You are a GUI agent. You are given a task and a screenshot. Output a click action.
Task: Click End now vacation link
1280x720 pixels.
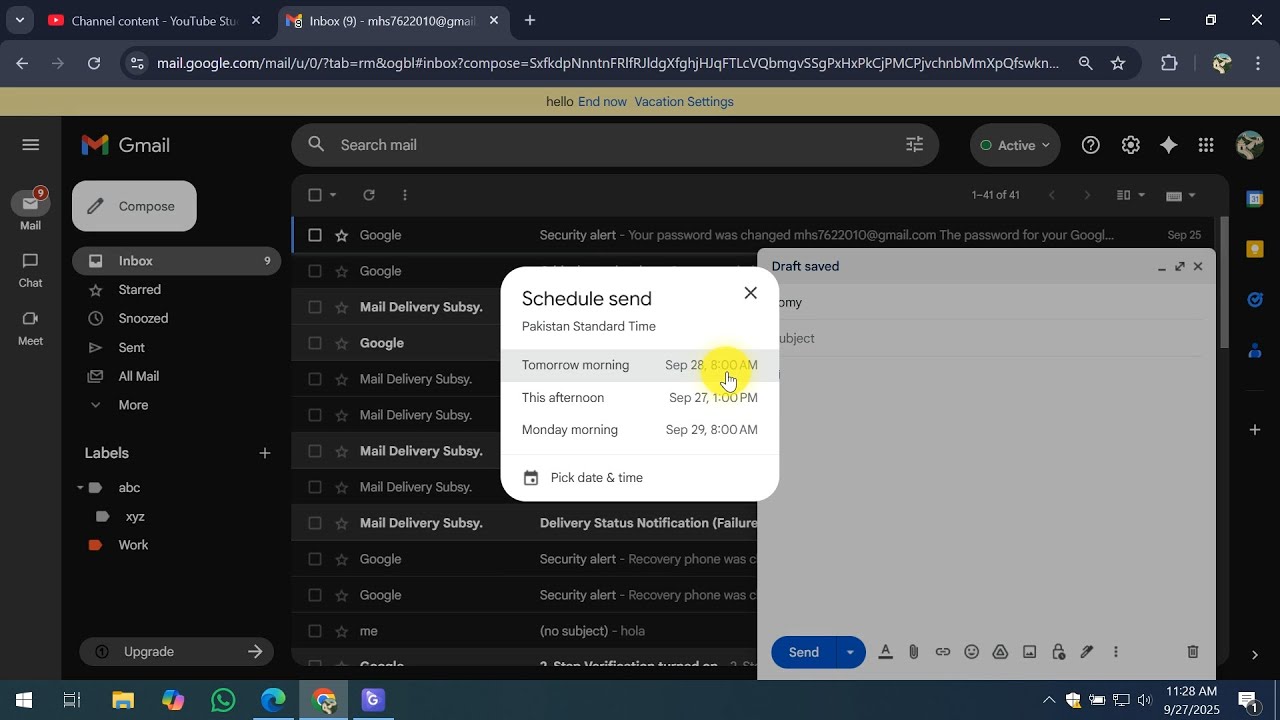pyautogui.click(x=602, y=102)
